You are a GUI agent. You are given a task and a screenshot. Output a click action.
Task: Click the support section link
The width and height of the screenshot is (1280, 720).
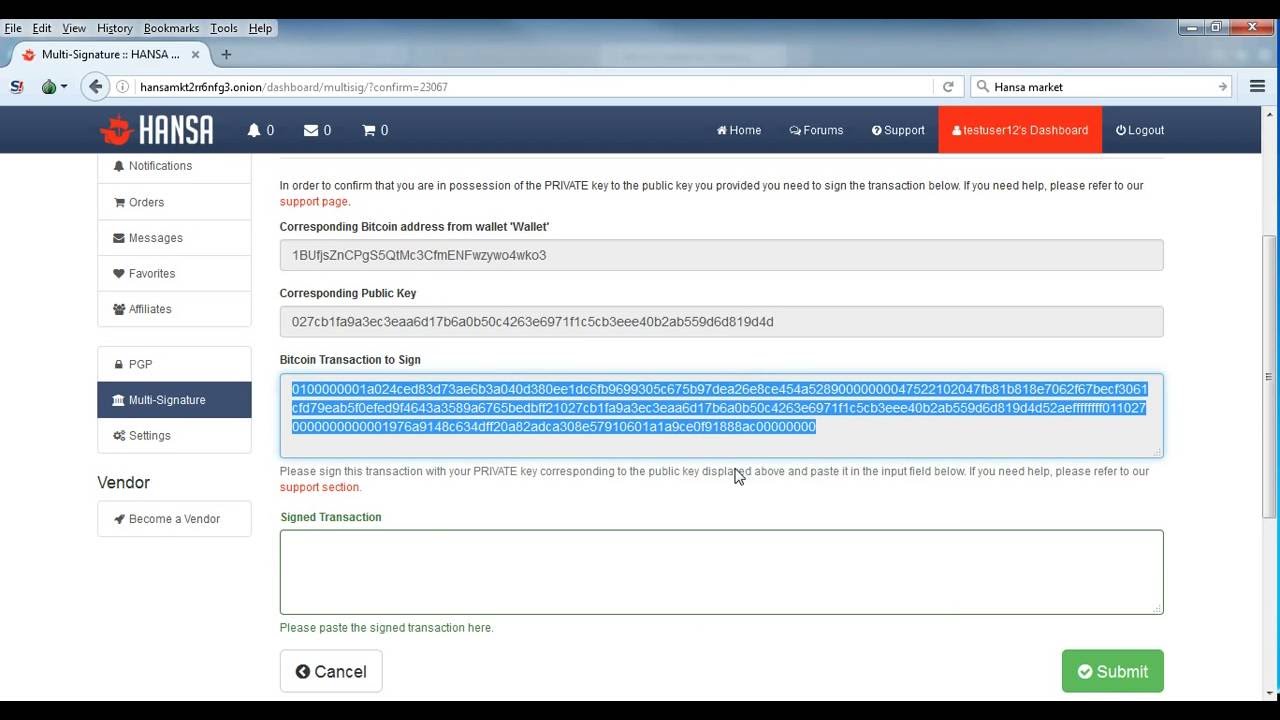pyautogui.click(x=319, y=487)
